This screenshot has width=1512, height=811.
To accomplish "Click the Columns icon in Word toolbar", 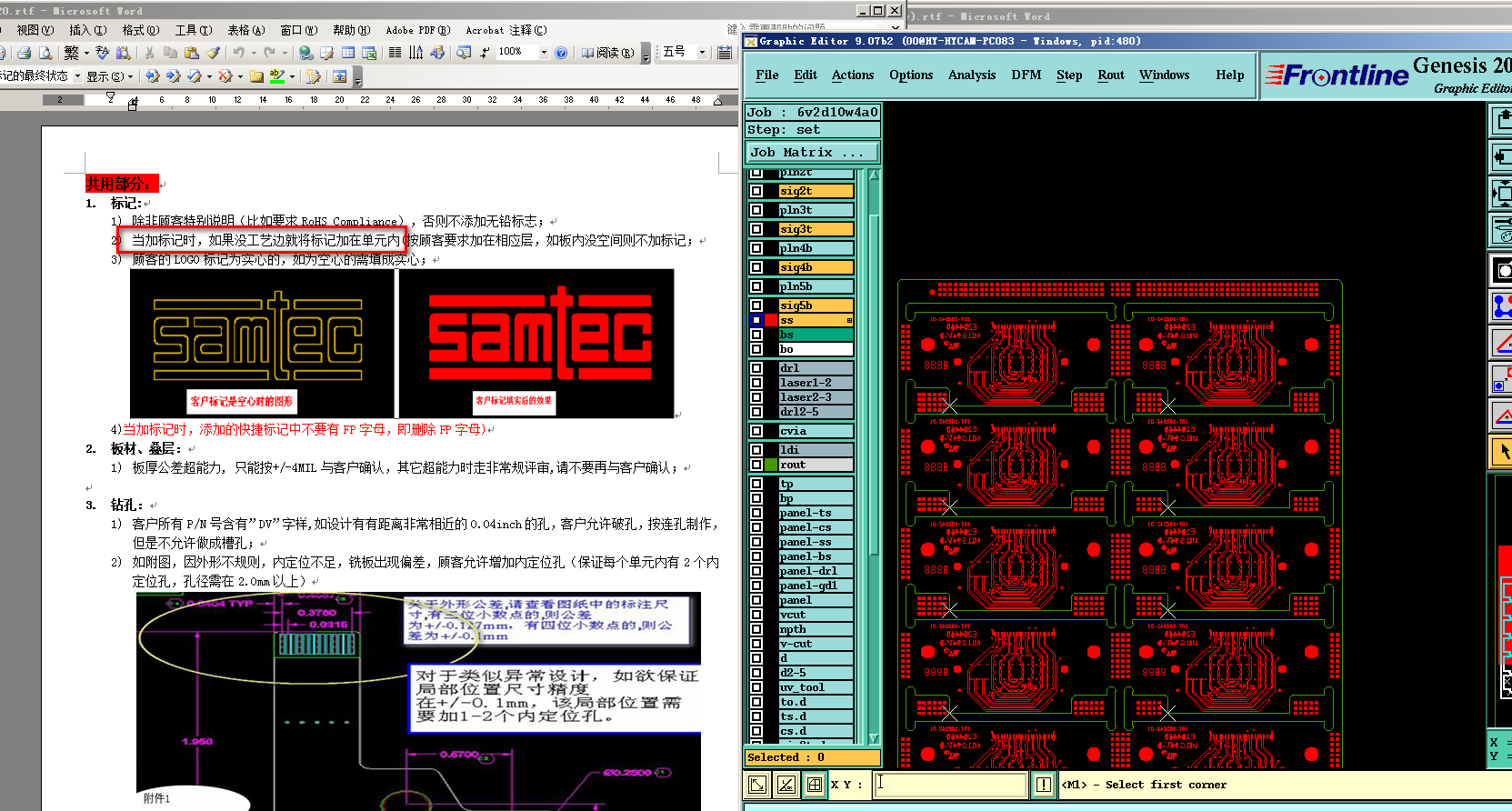I will pyautogui.click(x=395, y=53).
